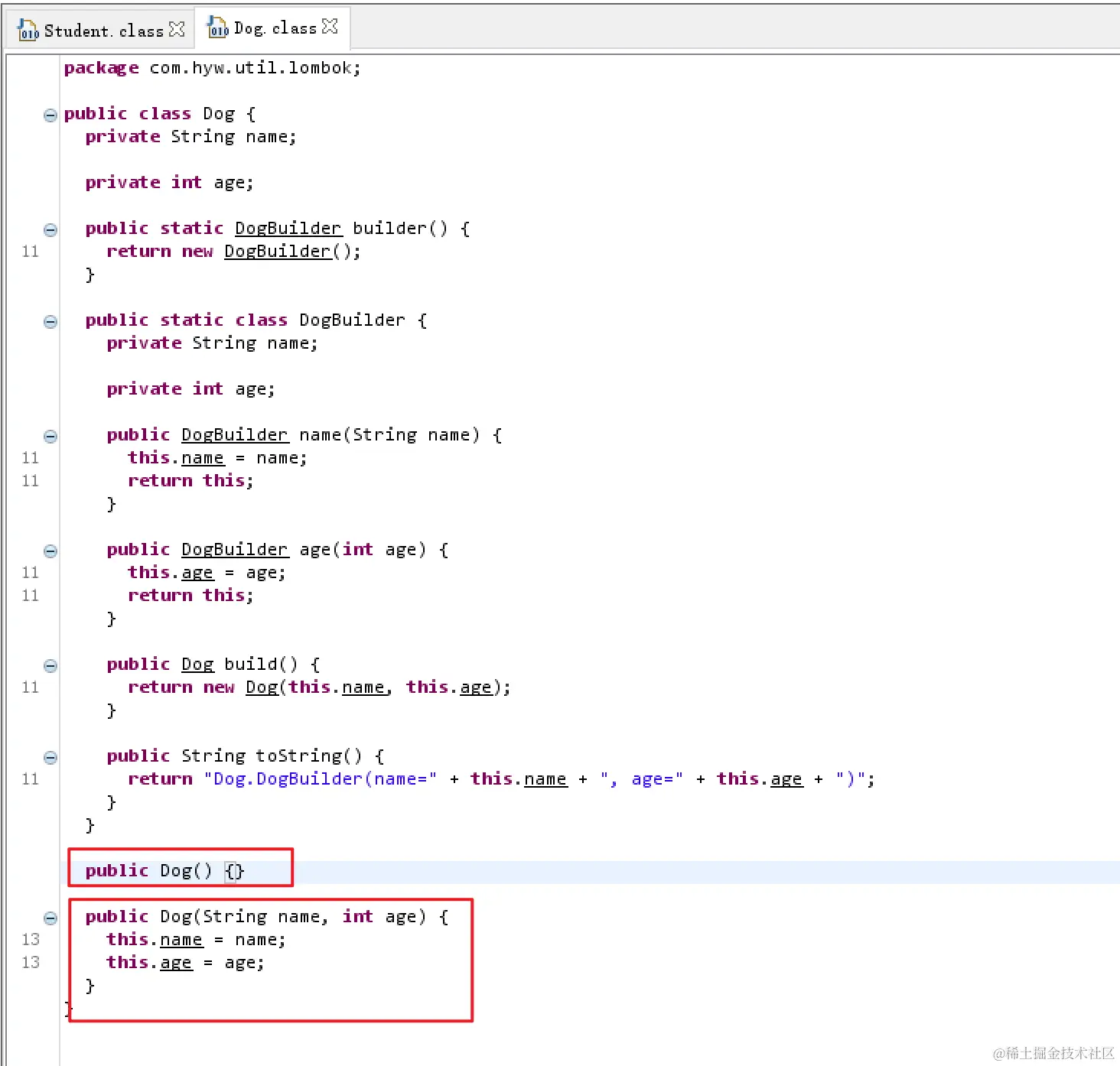Collapse the Dog build() method
Viewport: 1120px width, 1066px height.
[x=50, y=666]
